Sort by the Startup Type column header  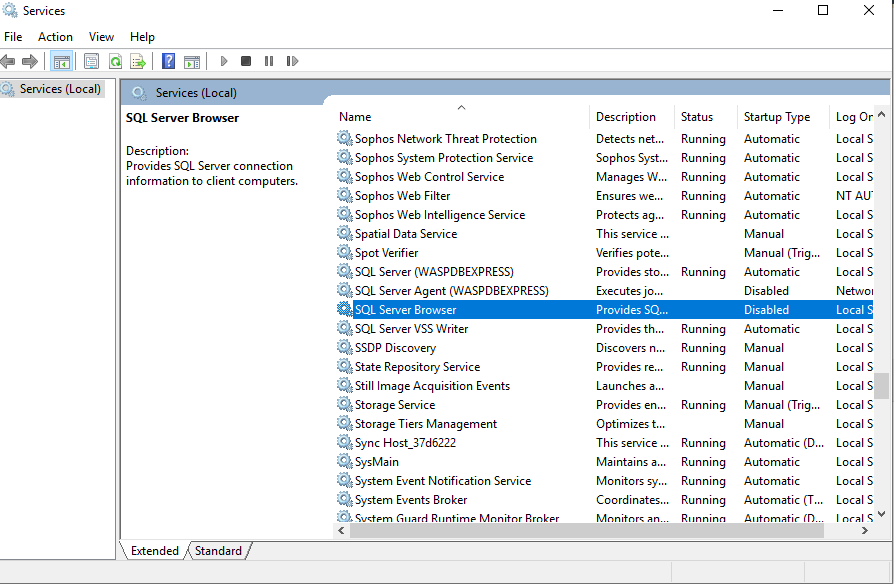pyautogui.click(x=782, y=116)
